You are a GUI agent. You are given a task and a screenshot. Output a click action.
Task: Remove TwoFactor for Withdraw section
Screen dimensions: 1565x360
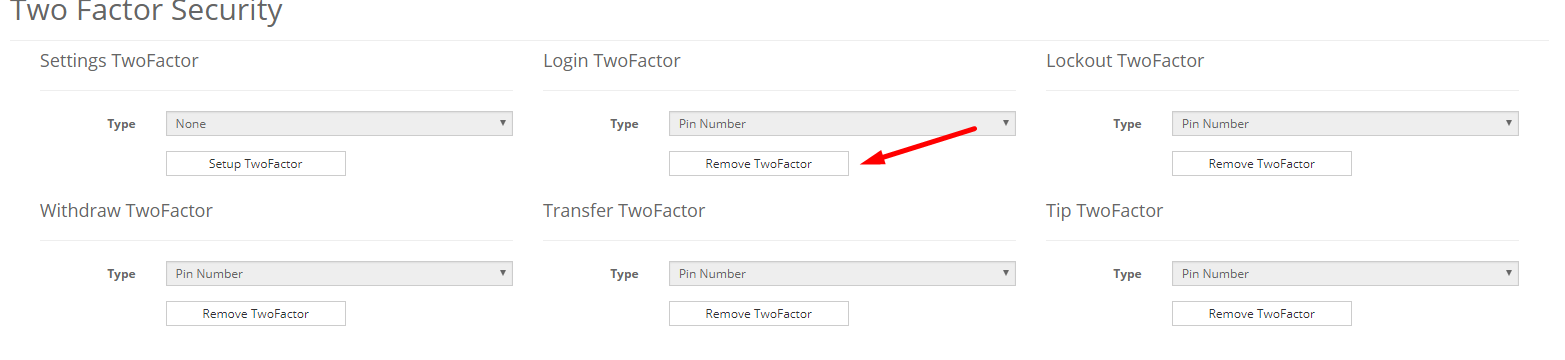256,314
